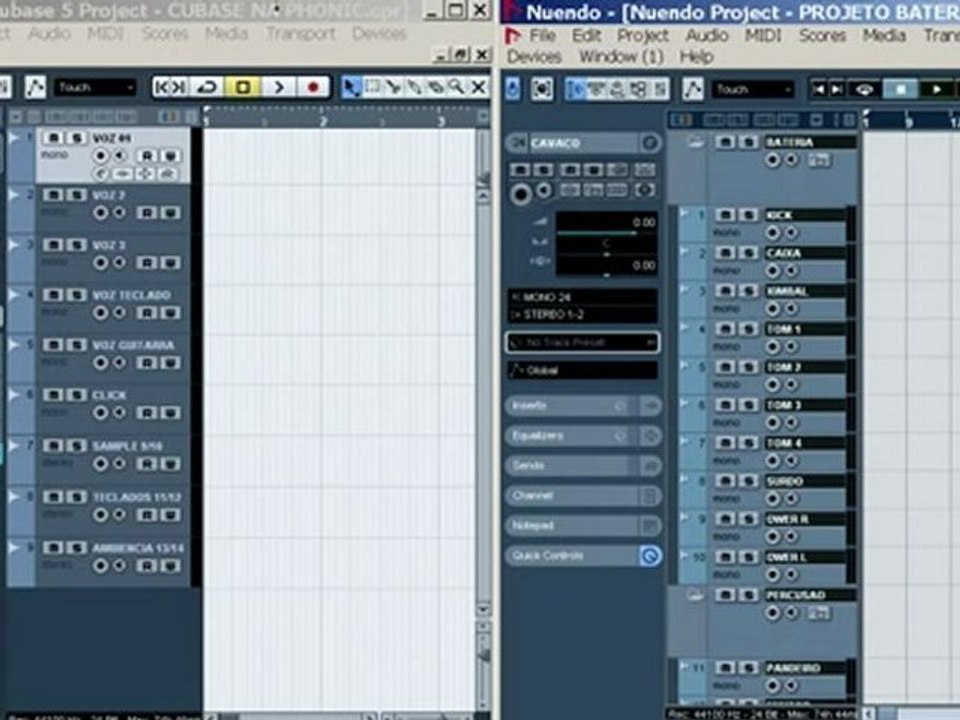Select the Mute X tool in Cubase toolbar

click(x=478, y=88)
